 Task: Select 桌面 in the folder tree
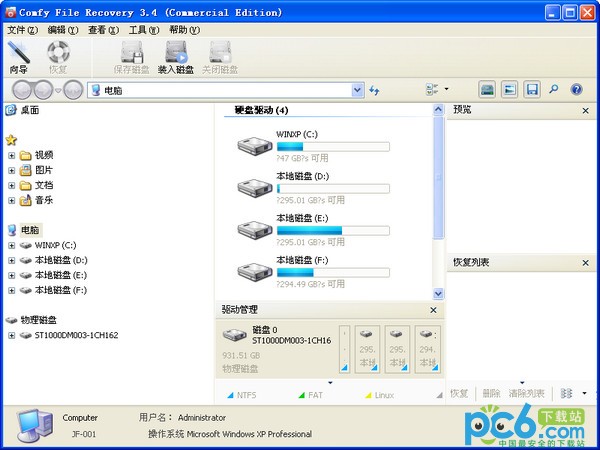pyautogui.click(x=30, y=110)
